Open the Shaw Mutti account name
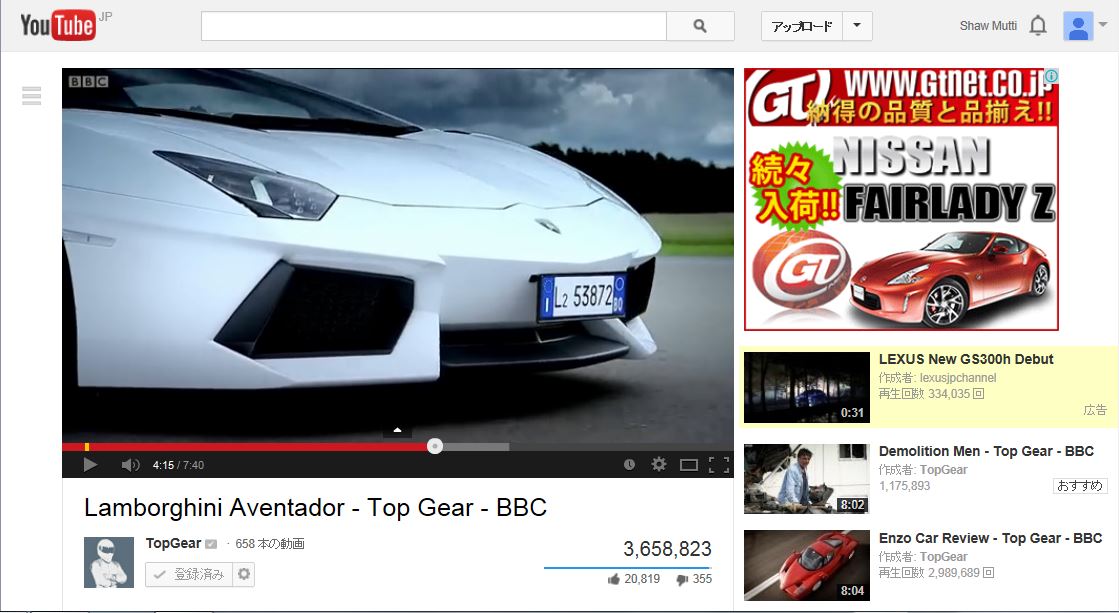This screenshot has height=613, width=1119. [988, 26]
